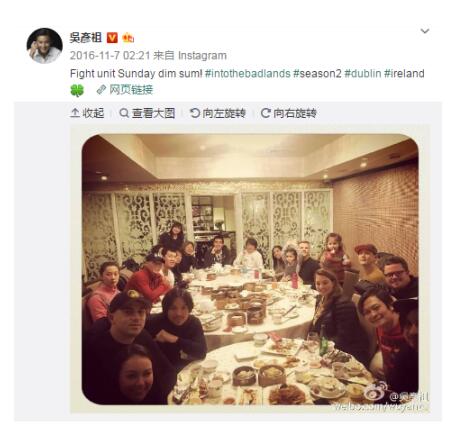The width and height of the screenshot is (458, 428).
Task: Click the orange V verified badge
Action: 112,38
